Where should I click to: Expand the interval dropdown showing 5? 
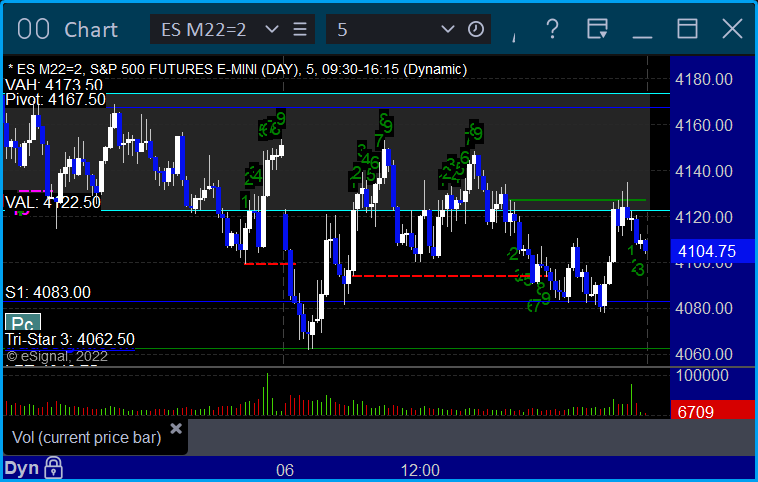tap(448, 29)
